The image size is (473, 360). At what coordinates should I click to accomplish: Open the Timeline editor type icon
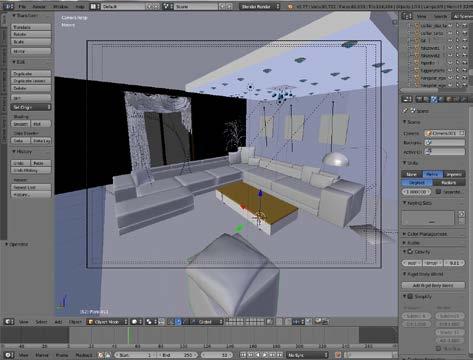pos(9,355)
